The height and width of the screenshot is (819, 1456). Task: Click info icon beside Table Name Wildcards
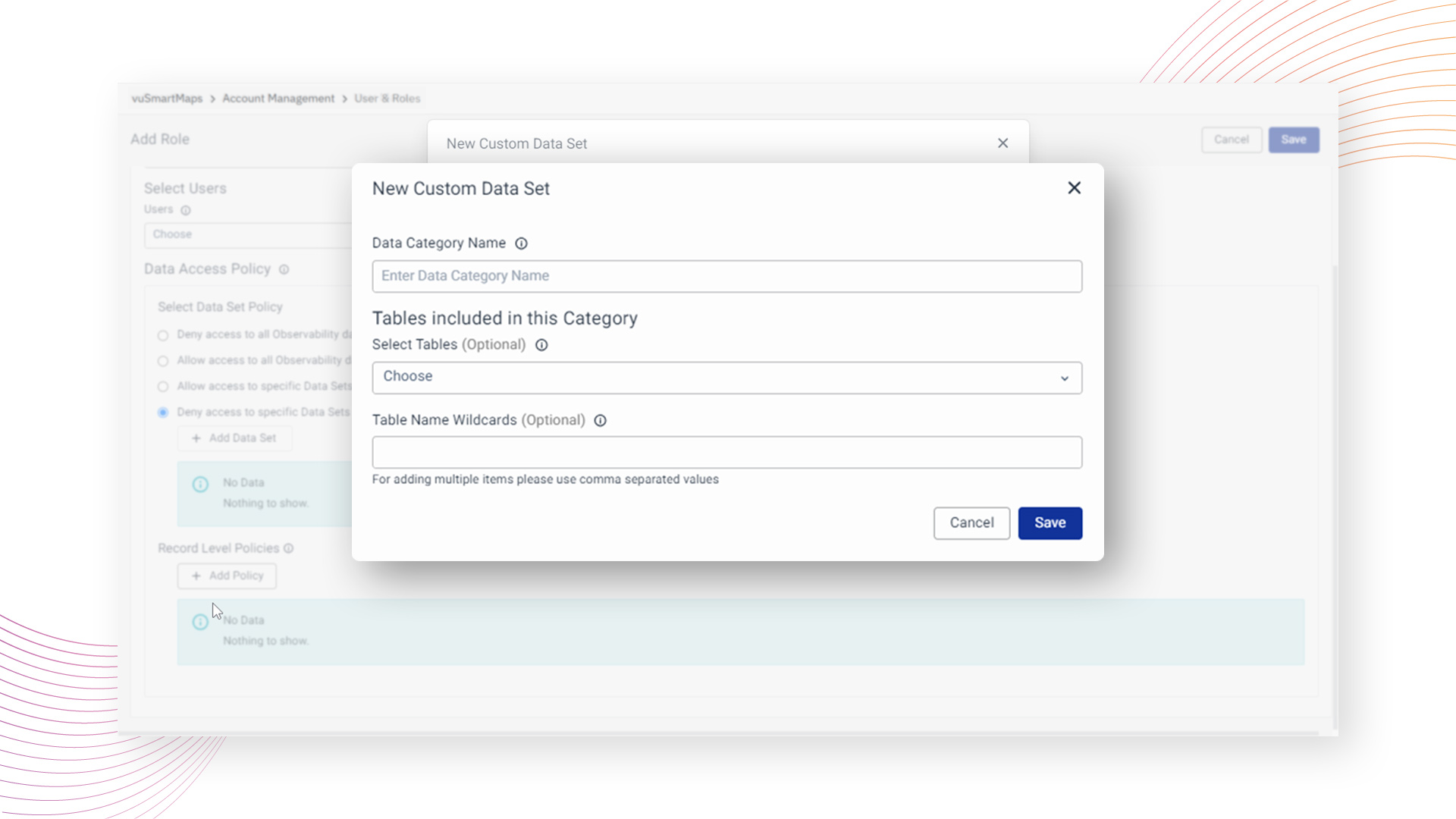tap(600, 421)
